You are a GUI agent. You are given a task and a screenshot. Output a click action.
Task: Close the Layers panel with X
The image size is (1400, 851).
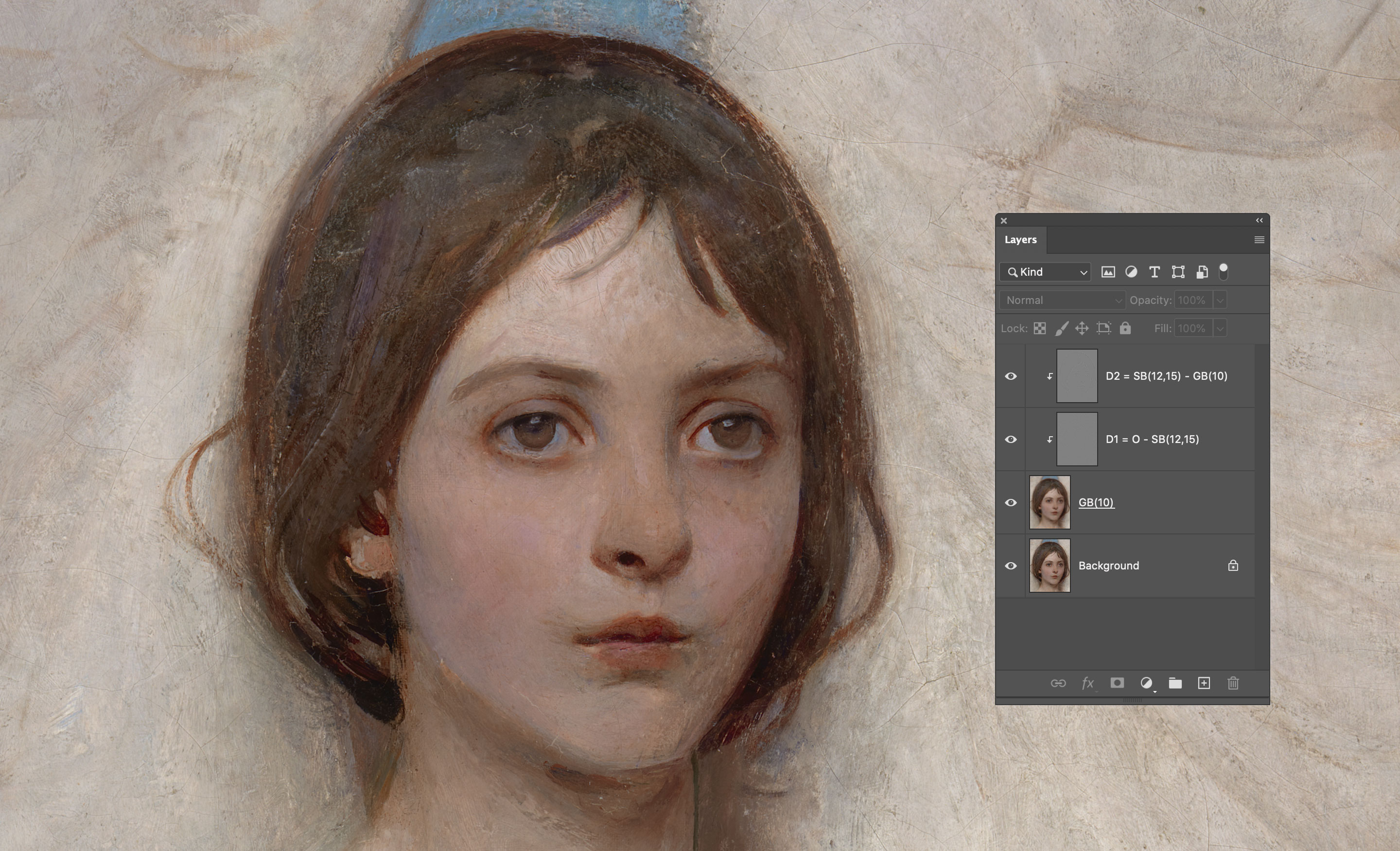(x=1004, y=221)
